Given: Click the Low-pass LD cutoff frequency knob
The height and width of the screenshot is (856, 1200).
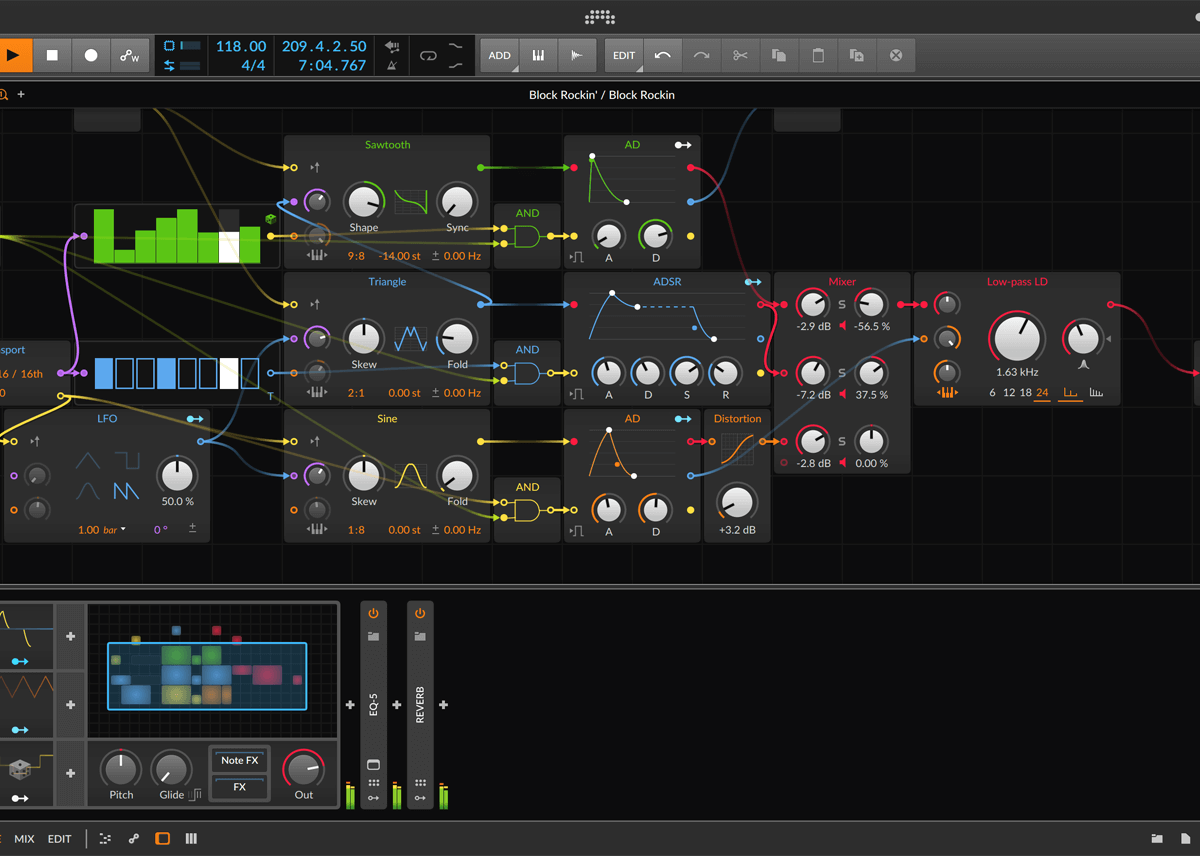Looking at the screenshot, I should tap(1017, 336).
